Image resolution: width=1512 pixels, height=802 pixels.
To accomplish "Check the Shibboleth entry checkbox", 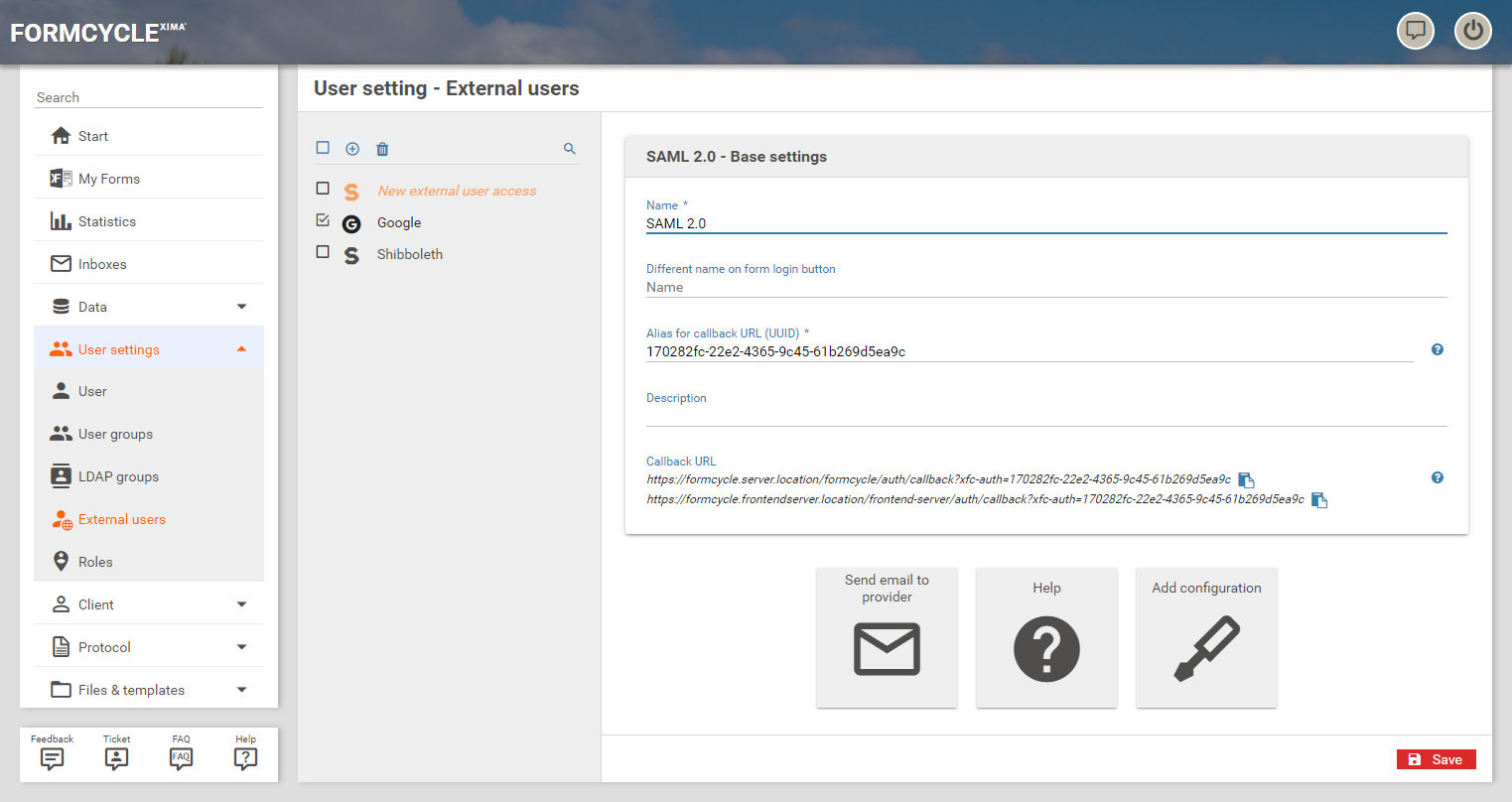I will tap(323, 252).
